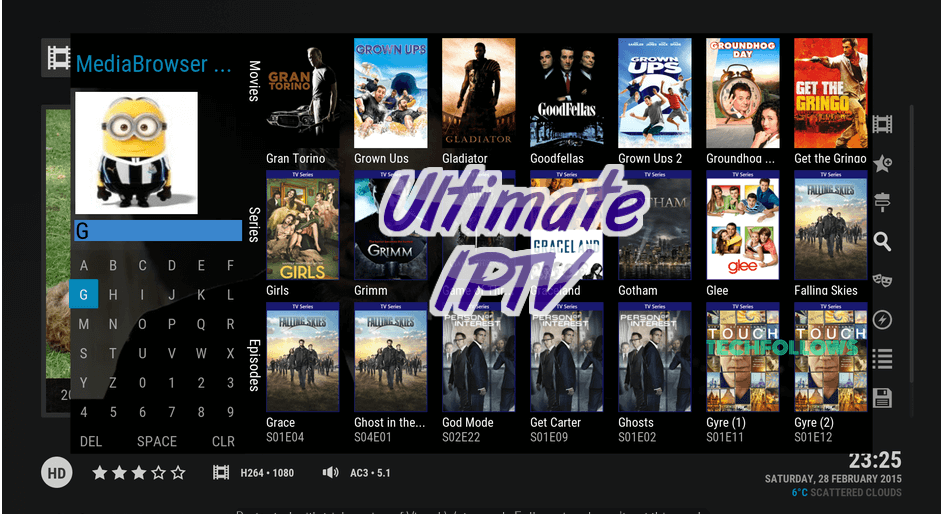943x514 pixels.
Task: Click the letter A key
Action: click(x=84, y=266)
